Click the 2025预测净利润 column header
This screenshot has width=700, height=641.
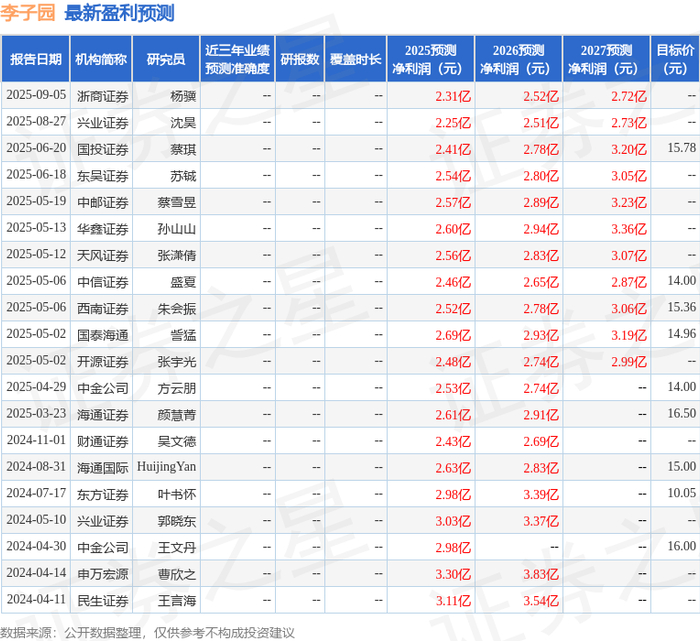[x=430, y=59]
